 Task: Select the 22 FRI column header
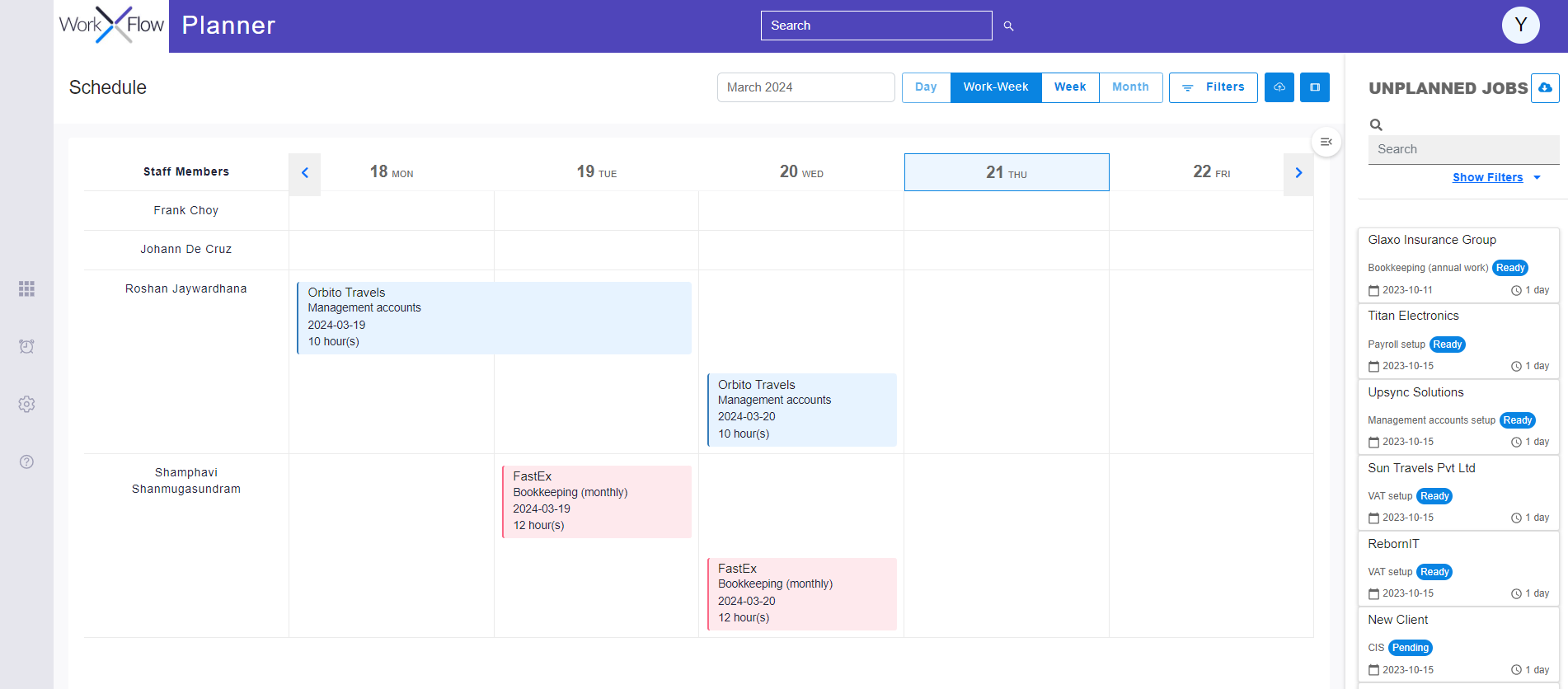click(1211, 172)
